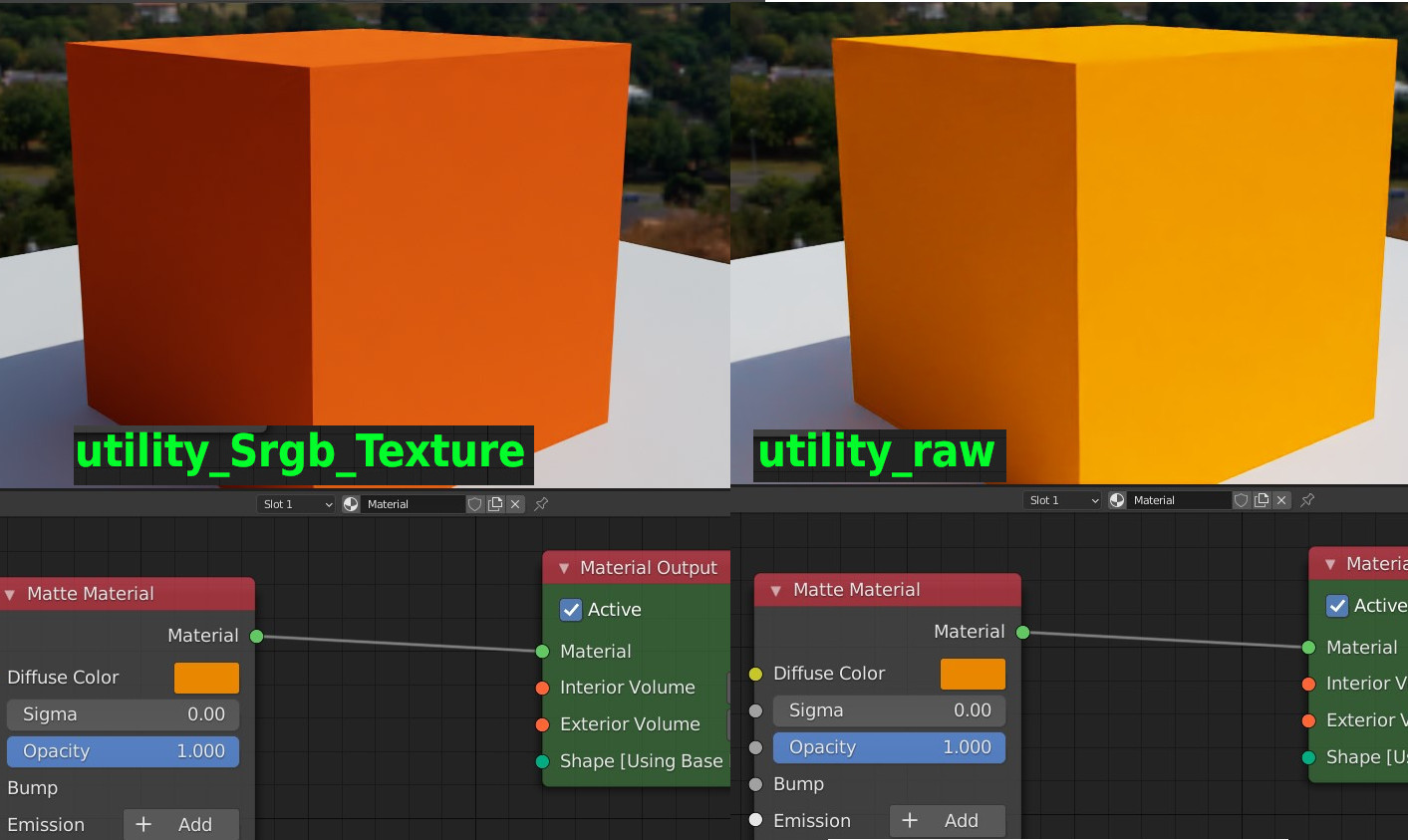
Task: Click Add emission button in left Matte Material
Action: click(181, 824)
